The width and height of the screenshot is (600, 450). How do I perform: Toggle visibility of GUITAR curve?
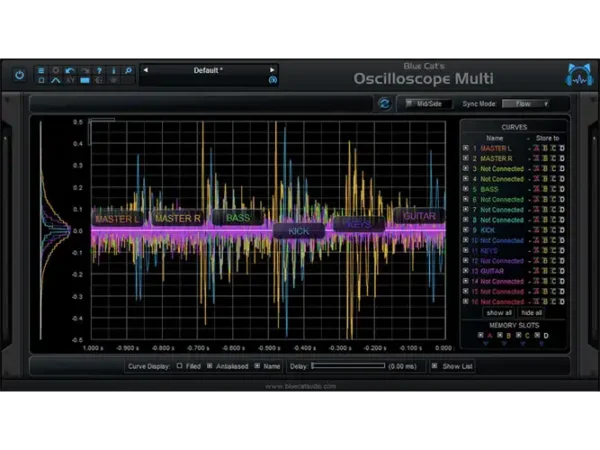[466, 271]
